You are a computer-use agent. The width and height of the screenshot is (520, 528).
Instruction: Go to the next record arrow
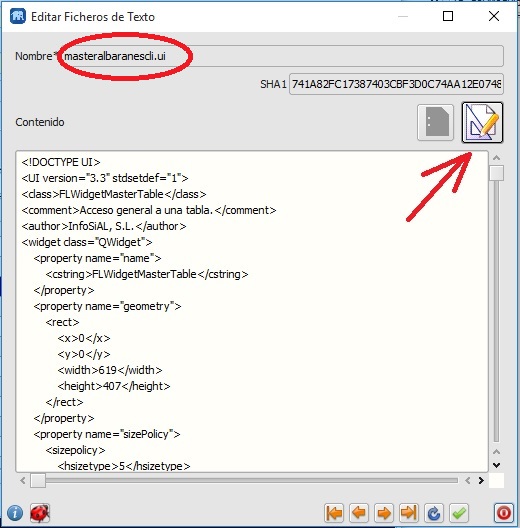384,513
